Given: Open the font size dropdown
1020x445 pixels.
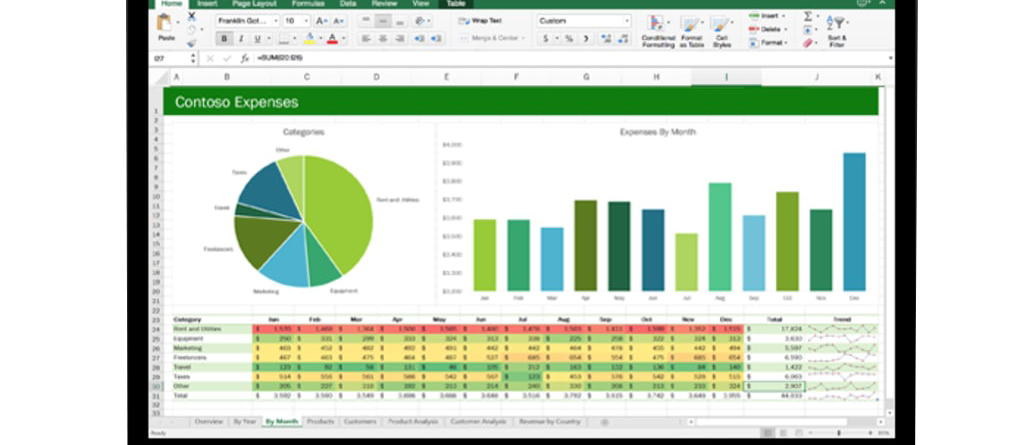Looking at the screenshot, I should pyautogui.click(x=295, y=20).
